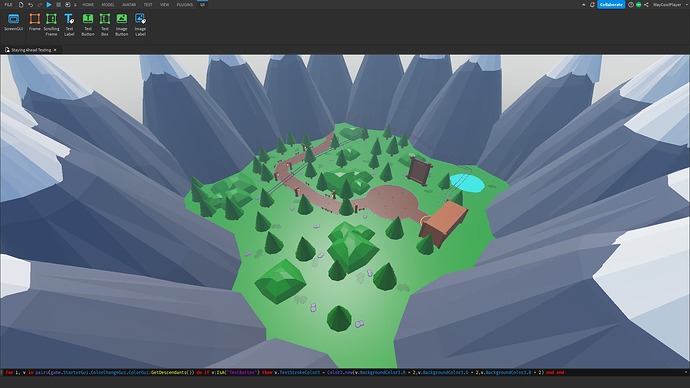The height and width of the screenshot is (388, 690).
Task: Close the Staying Ahead Testing tab
Action: tap(55, 50)
